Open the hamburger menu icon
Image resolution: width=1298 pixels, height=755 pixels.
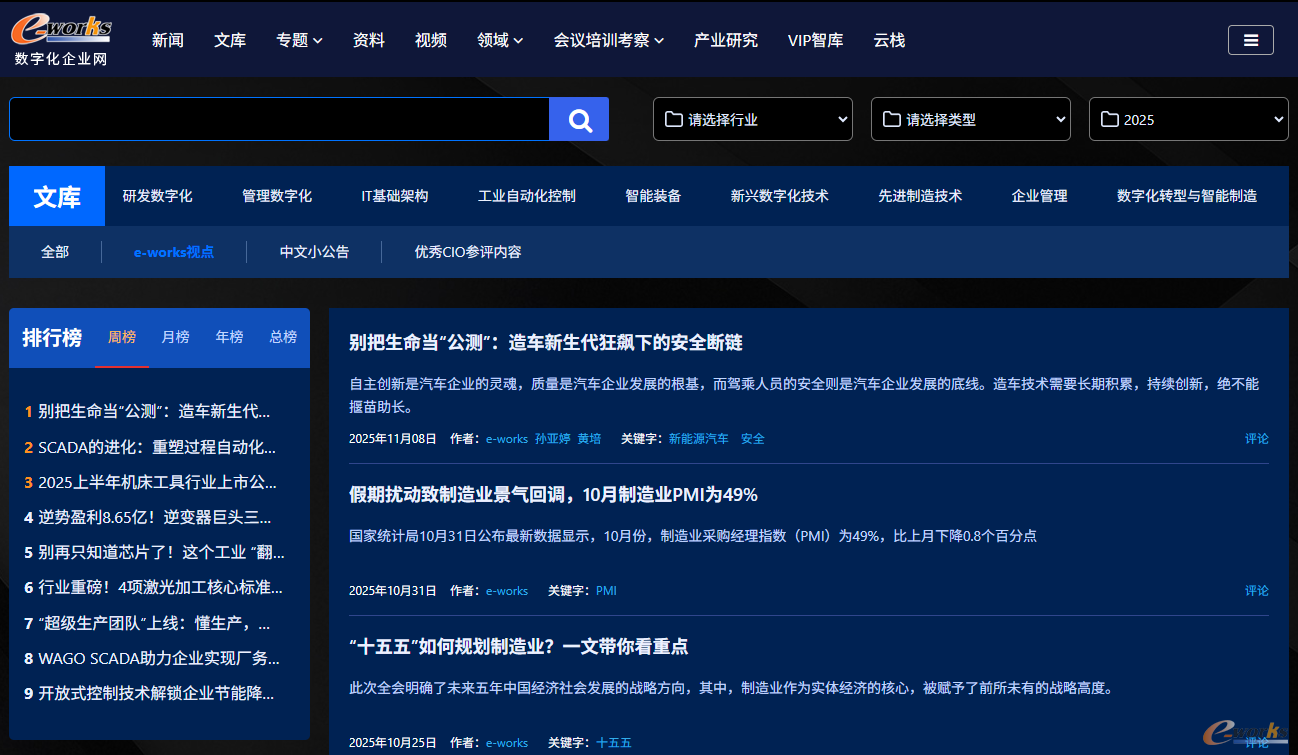click(1250, 40)
